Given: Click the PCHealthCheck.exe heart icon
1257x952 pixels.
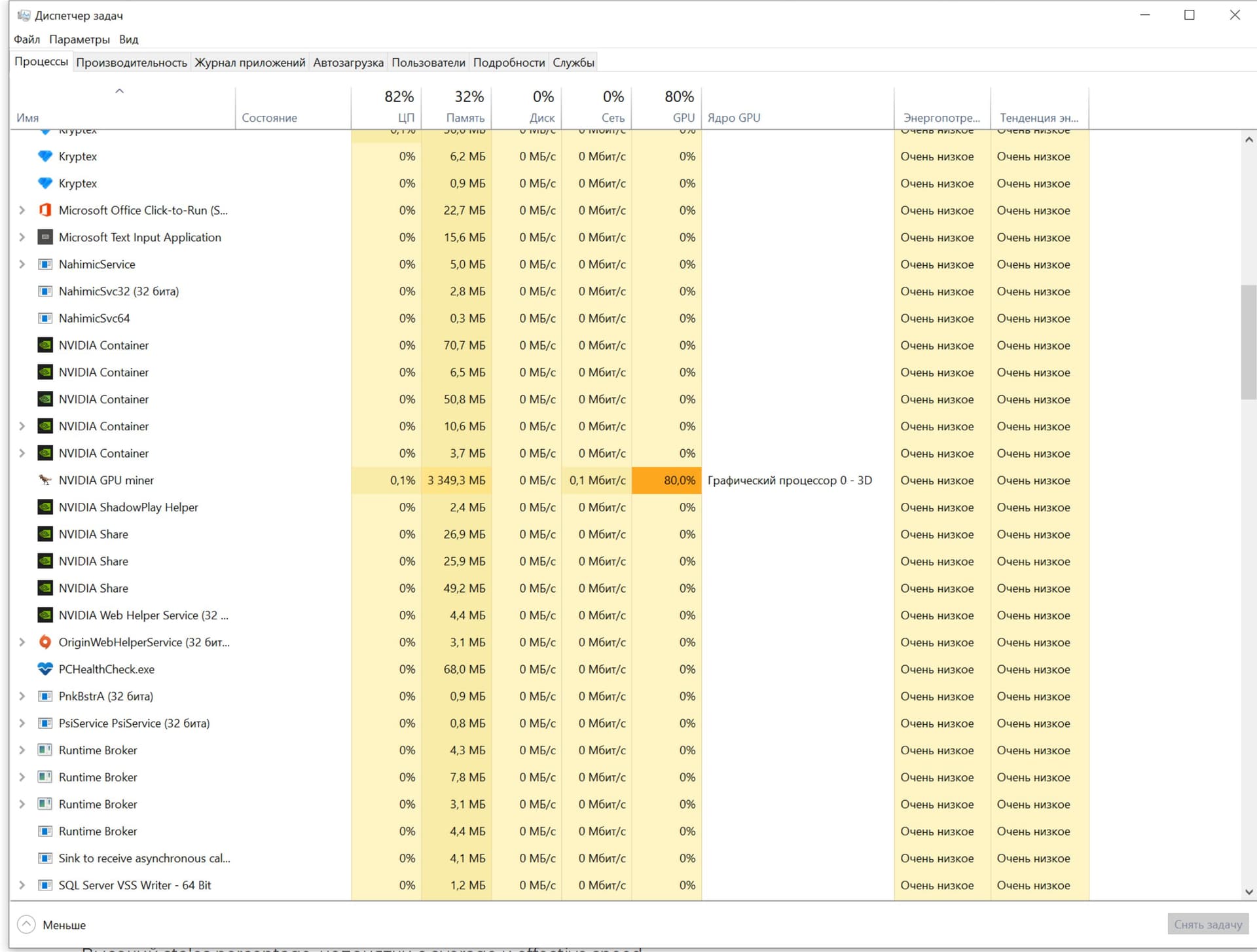Looking at the screenshot, I should tap(45, 669).
